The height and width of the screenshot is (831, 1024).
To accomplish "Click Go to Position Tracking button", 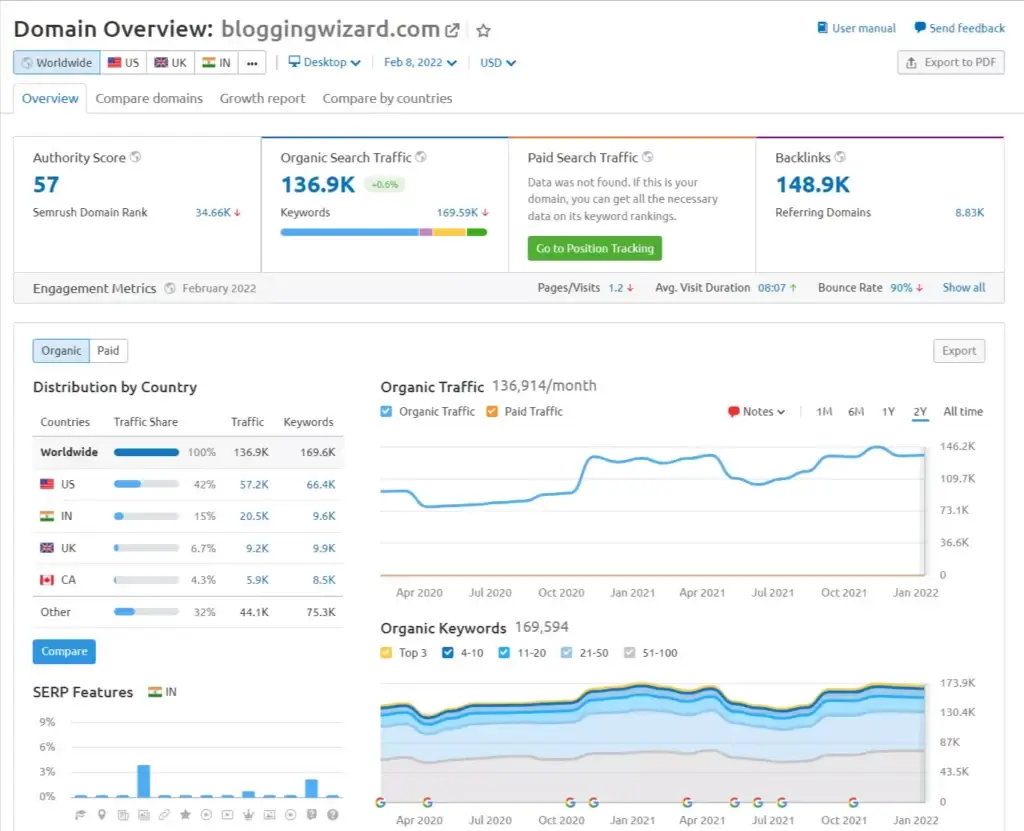I will point(595,248).
